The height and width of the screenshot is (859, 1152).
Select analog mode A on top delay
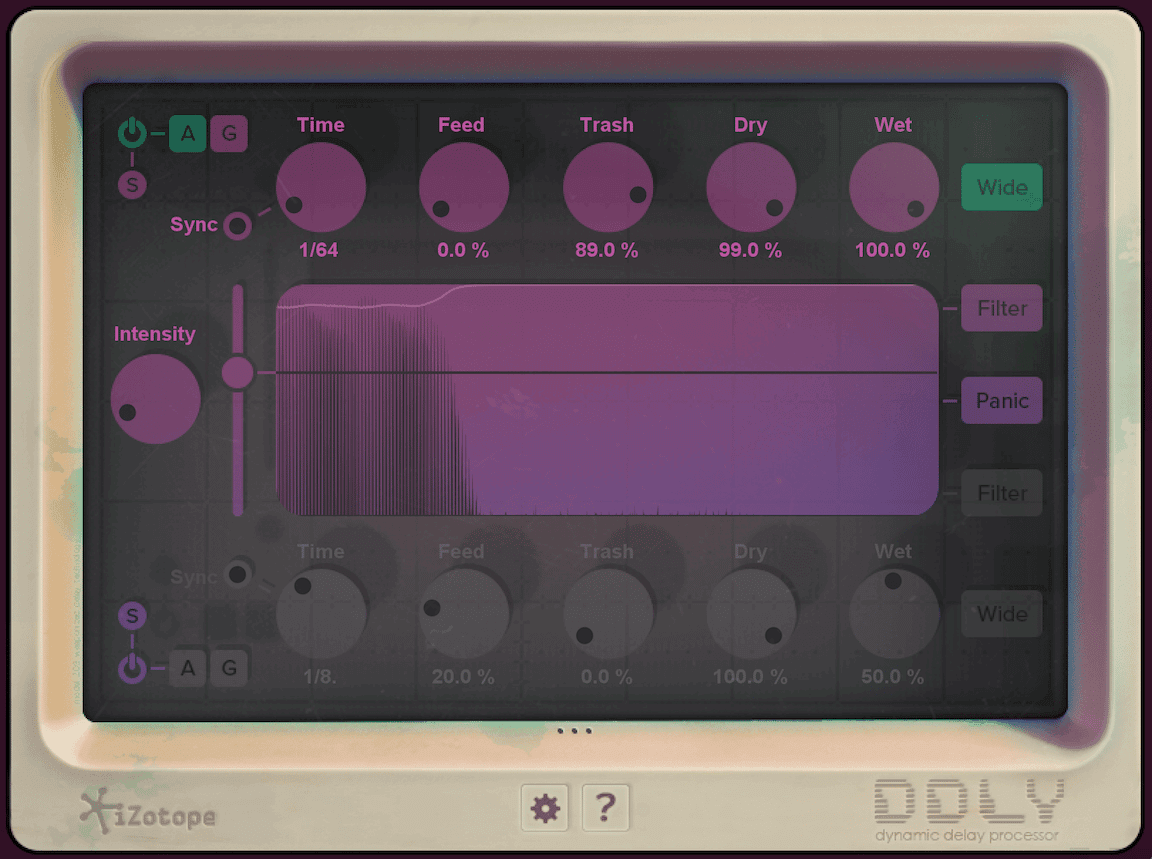pos(188,134)
